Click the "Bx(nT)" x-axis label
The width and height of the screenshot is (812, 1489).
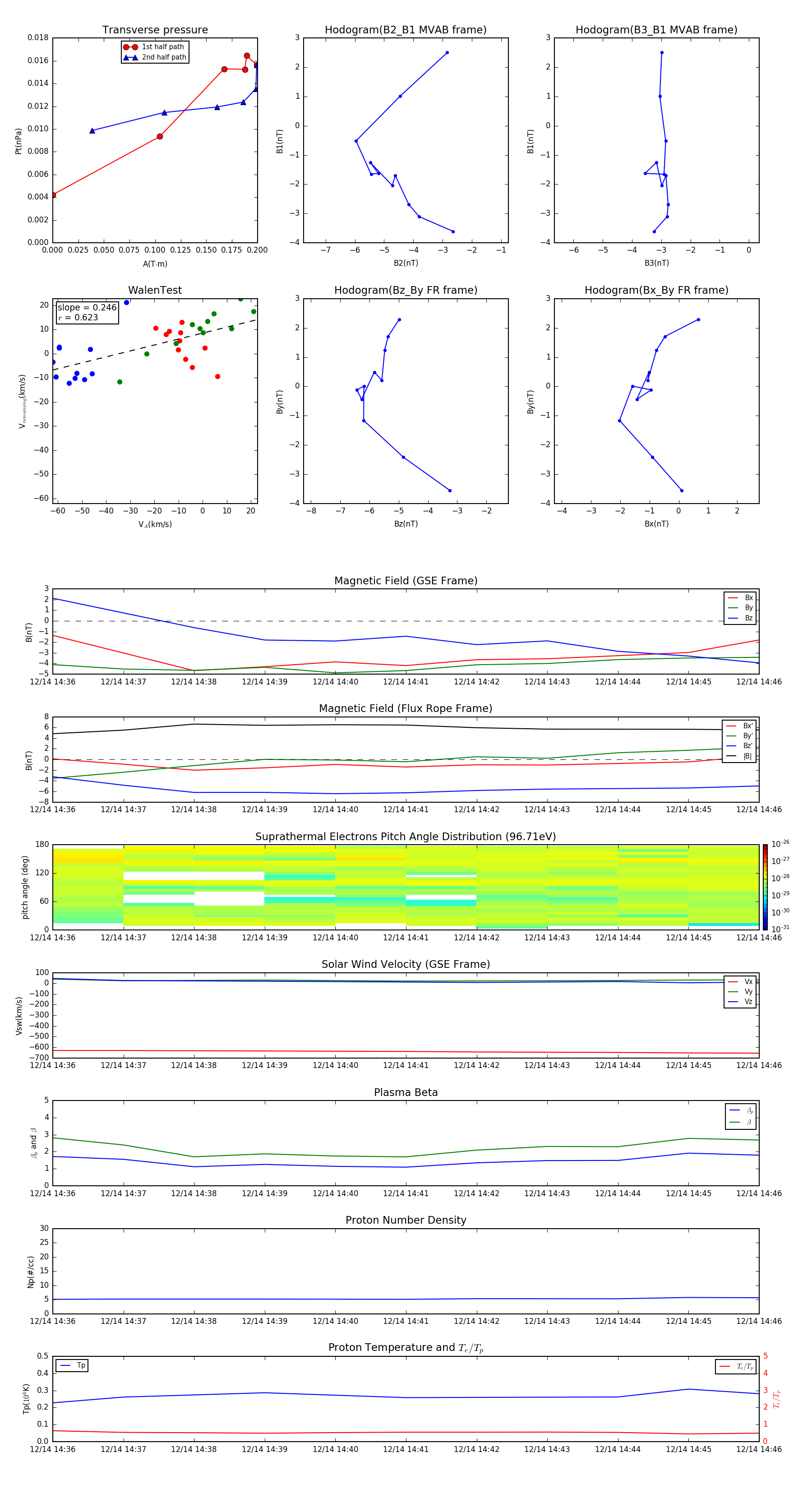pos(656,524)
